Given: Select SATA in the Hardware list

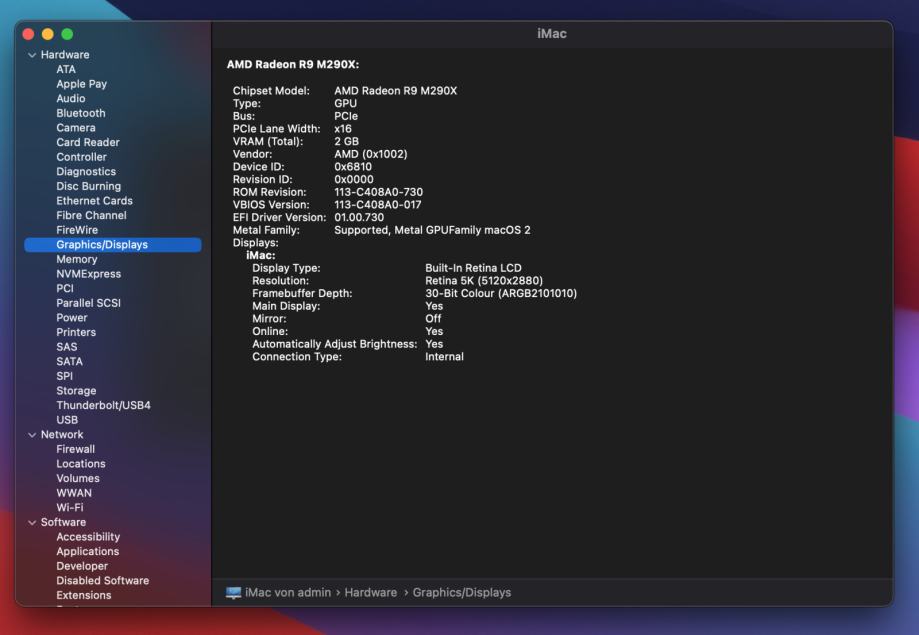Looking at the screenshot, I should [69, 362].
